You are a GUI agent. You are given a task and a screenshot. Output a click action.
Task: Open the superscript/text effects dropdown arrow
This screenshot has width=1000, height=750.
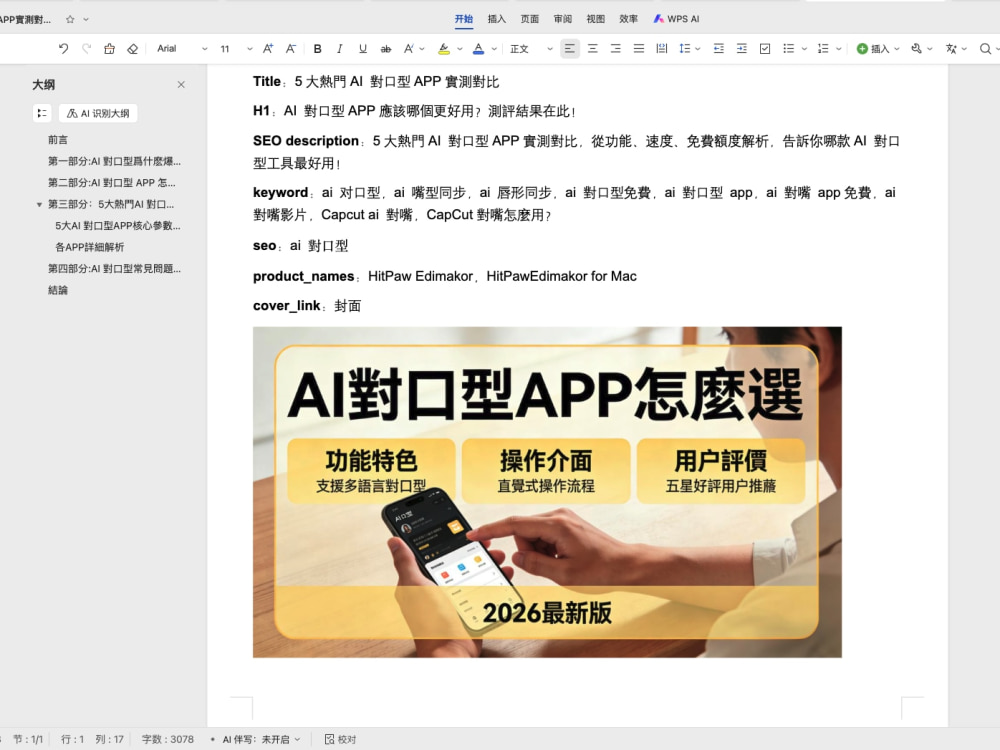click(422, 48)
